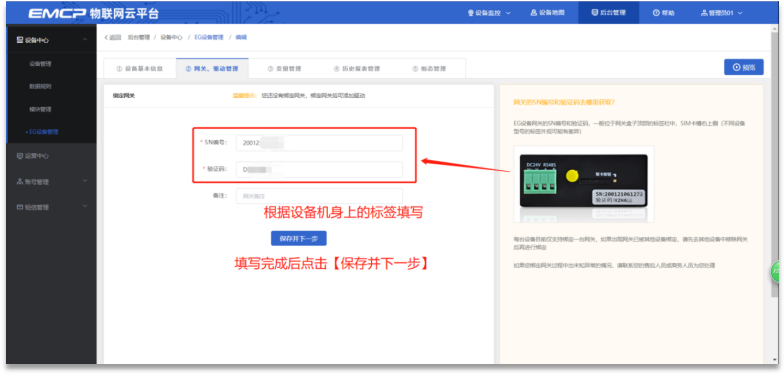Expand the 短信管理 sidebar menu

click(85, 206)
